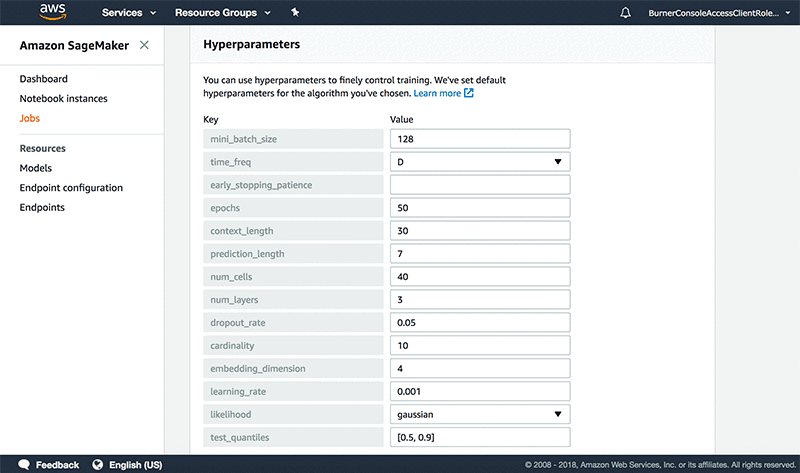Screen dimensions: 800x473
Task: Click the pin shortcut icon in header
Action: click(295, 12)
